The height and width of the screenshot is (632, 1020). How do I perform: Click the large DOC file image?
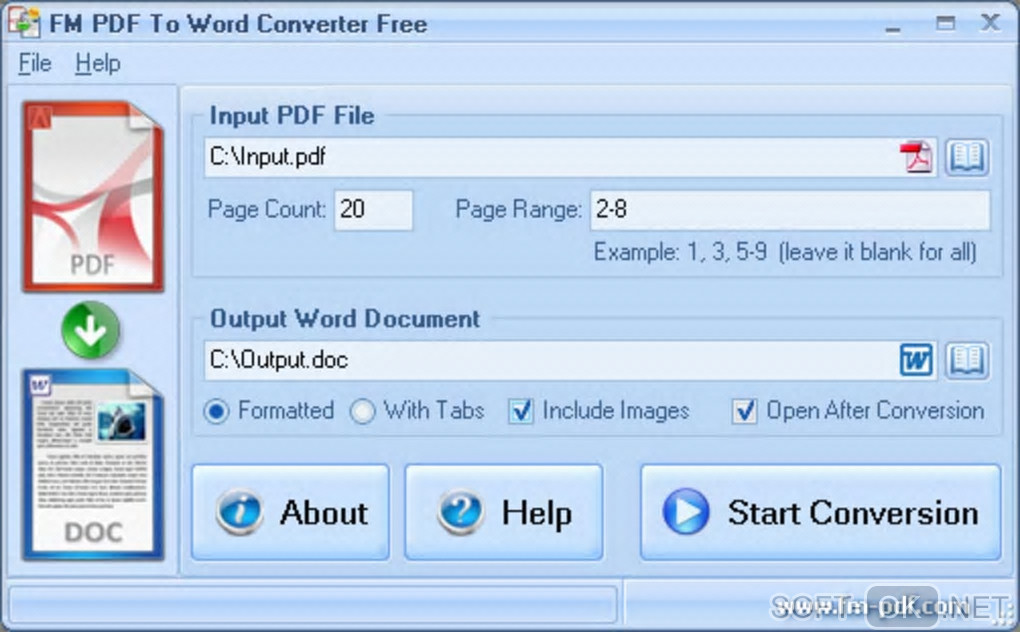(93, 464)
